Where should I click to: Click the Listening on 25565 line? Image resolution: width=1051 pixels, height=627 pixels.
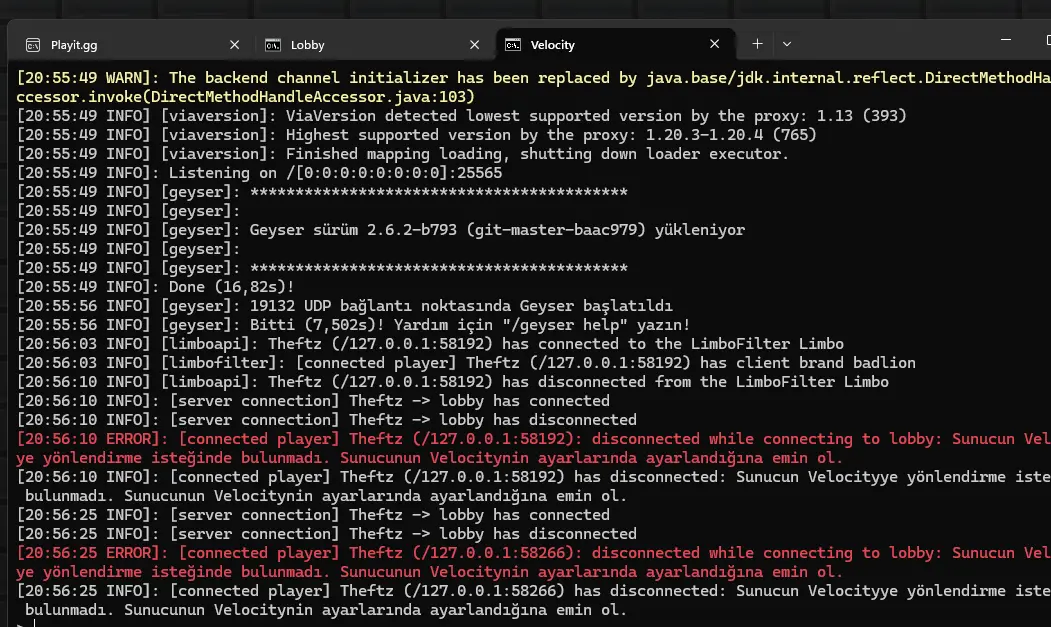[259, 173]
